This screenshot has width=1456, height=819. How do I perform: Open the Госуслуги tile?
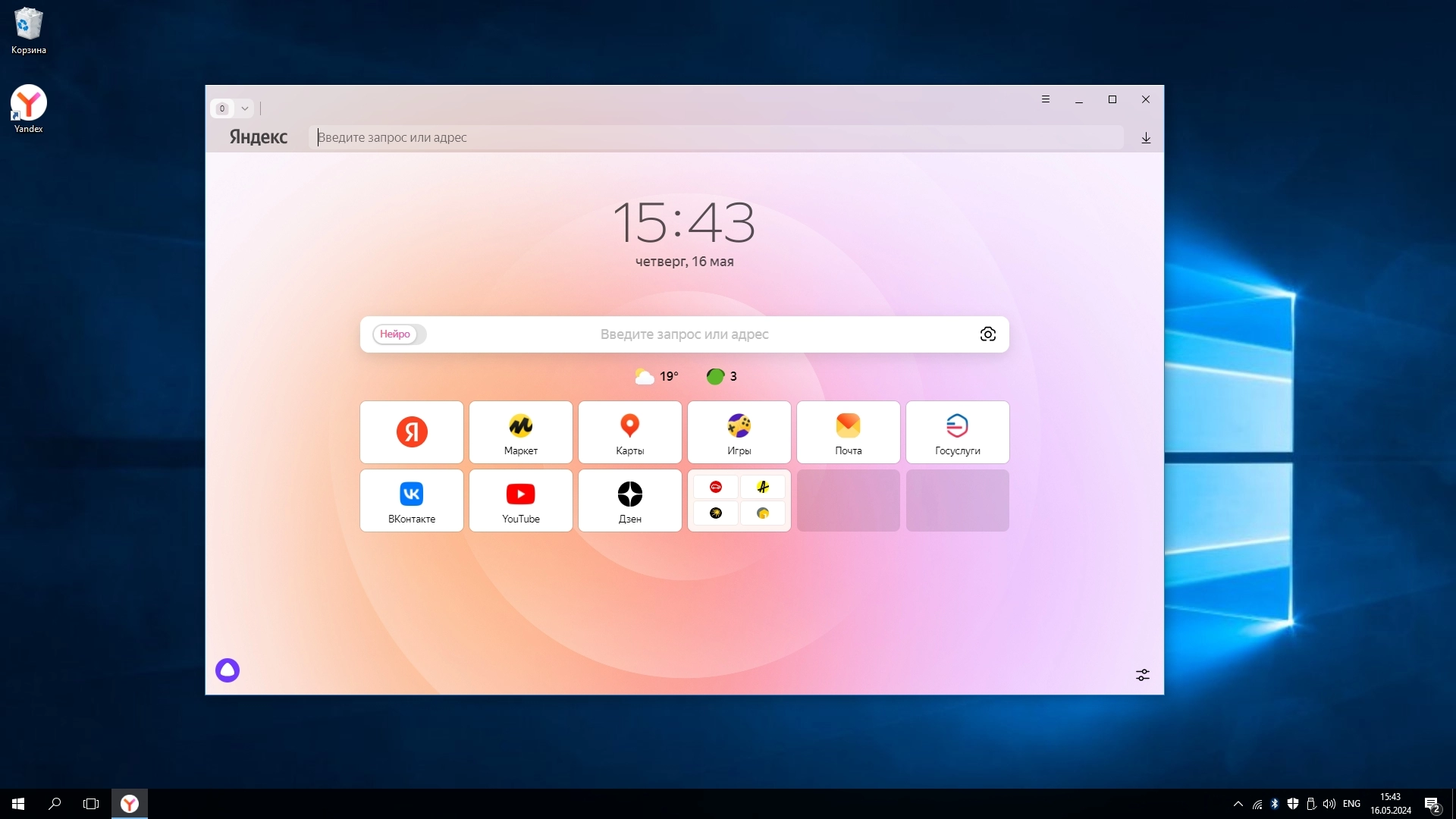958,432
